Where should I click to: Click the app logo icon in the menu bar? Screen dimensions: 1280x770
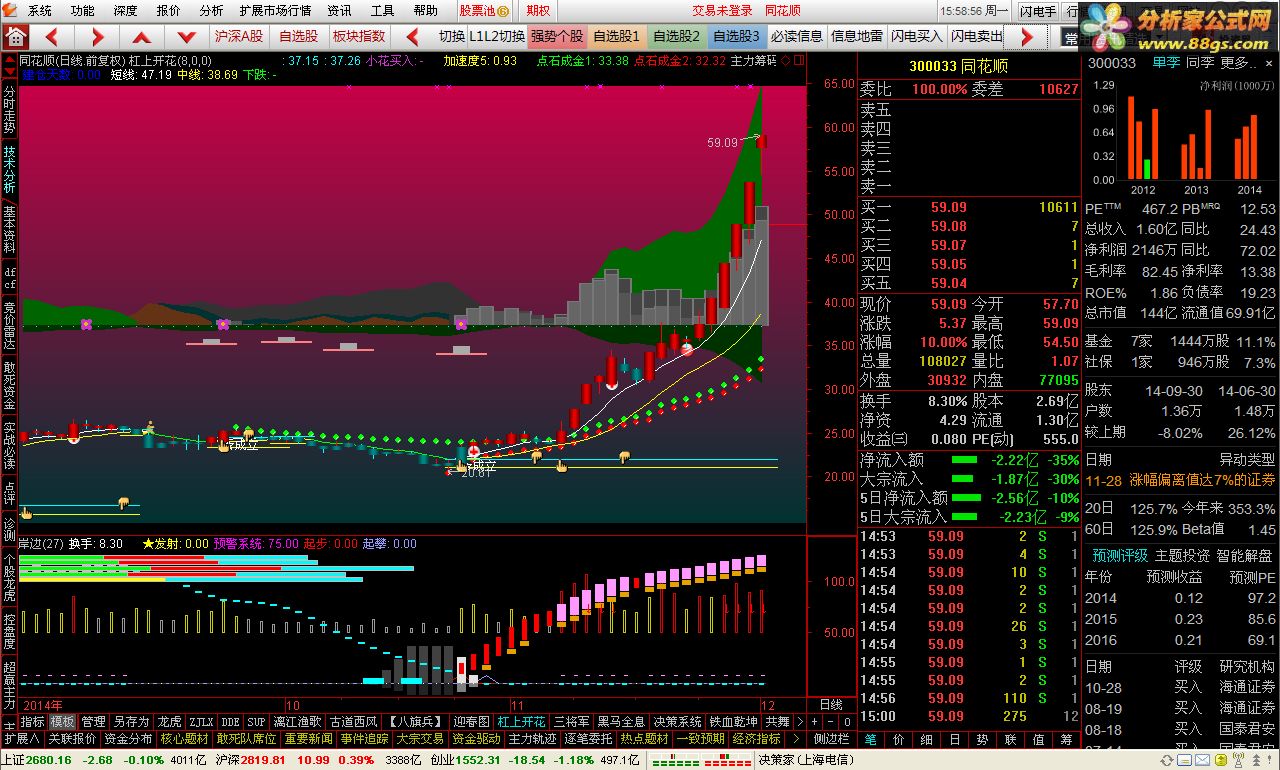[11, 11]
